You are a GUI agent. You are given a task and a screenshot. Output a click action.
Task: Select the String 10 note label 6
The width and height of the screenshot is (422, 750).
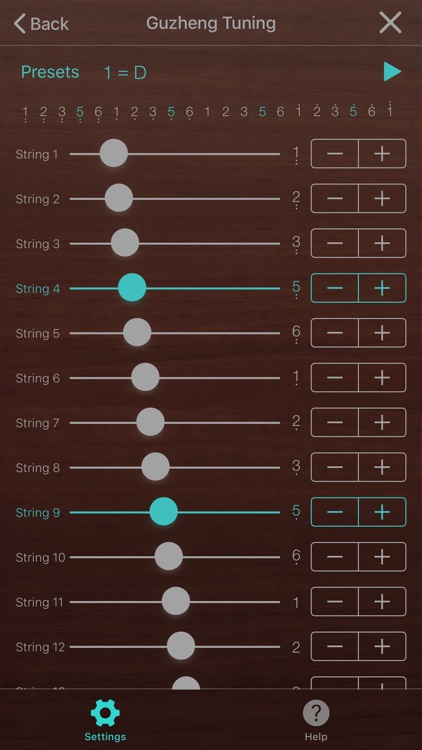(x=296, y=557)
